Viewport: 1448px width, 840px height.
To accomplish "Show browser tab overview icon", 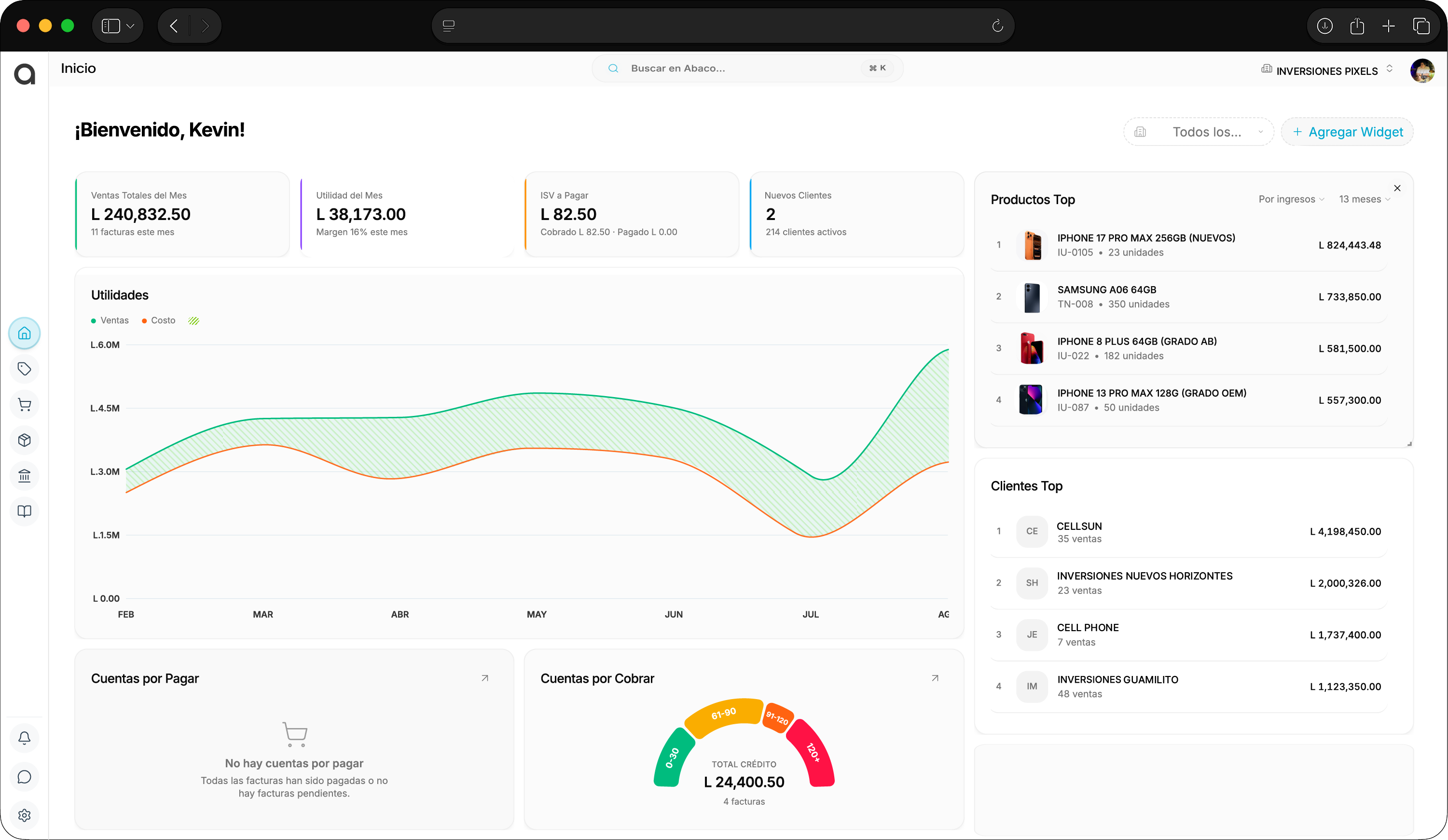I will 1421,25.
